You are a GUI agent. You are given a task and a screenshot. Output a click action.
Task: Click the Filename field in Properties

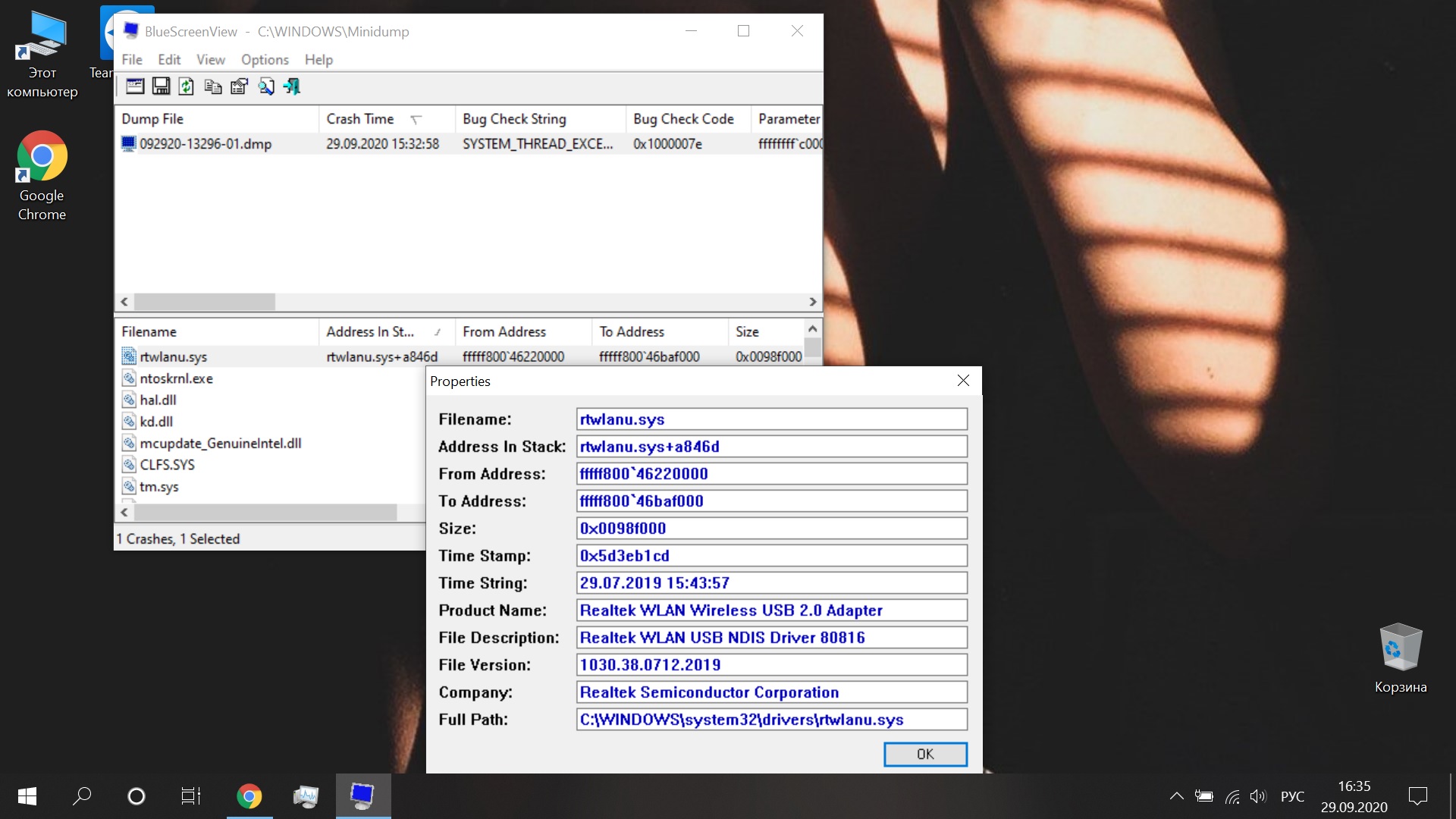click(x=772, y=419)
